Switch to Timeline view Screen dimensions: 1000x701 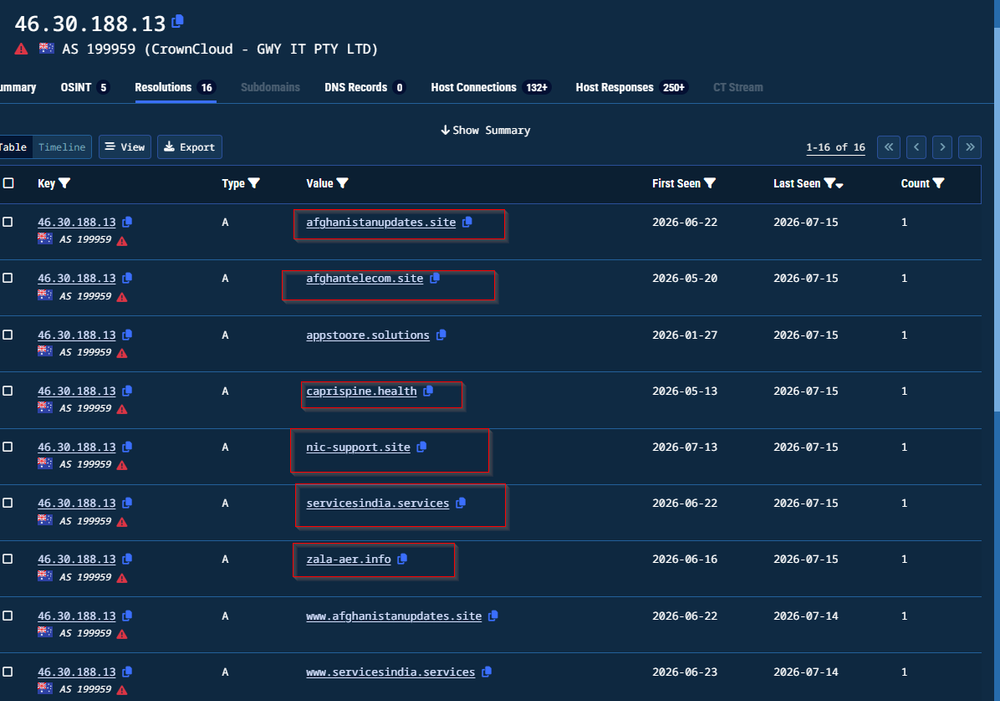(x=62, y=147)
